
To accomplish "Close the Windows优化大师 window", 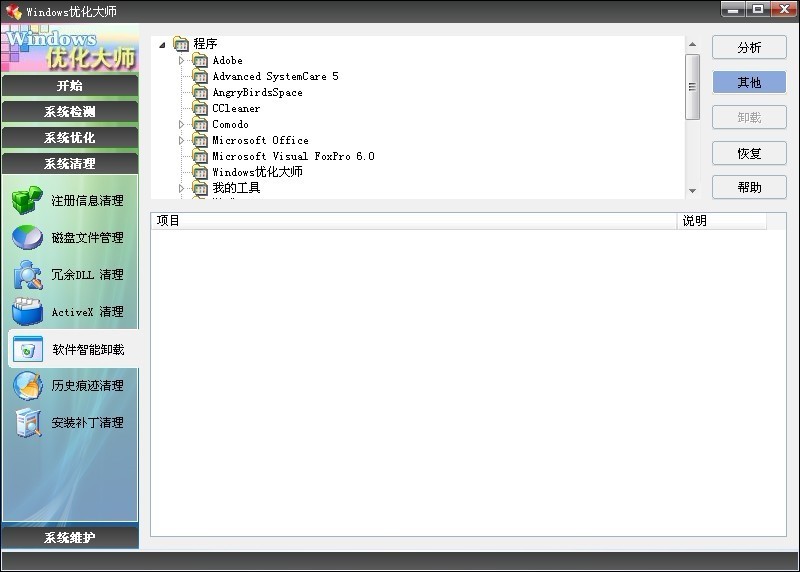I will [x=785, y=10].
